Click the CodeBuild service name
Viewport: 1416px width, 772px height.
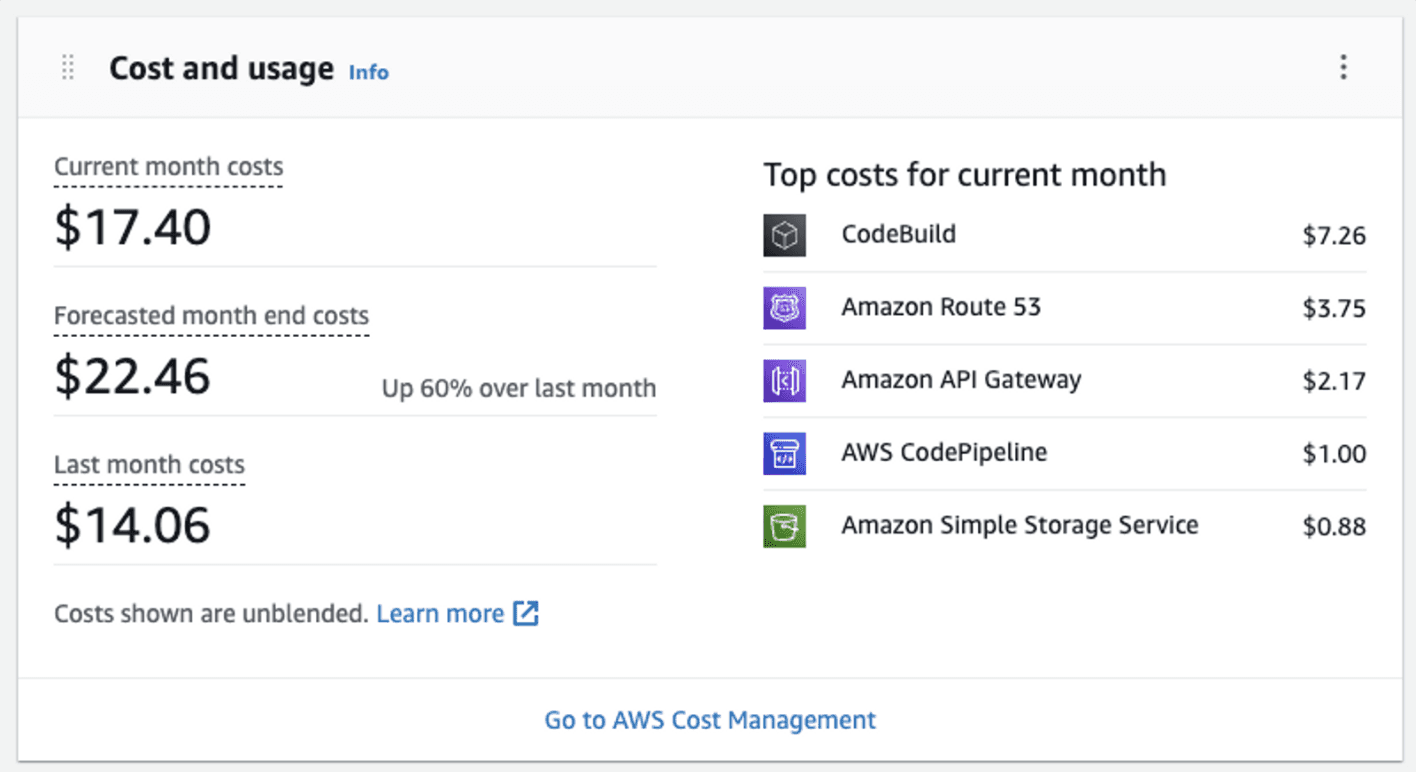899,234
